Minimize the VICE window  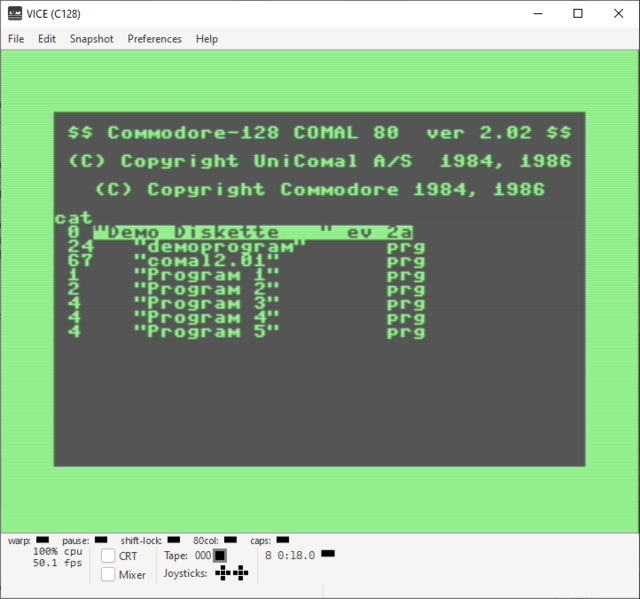[x=538, y=13]
